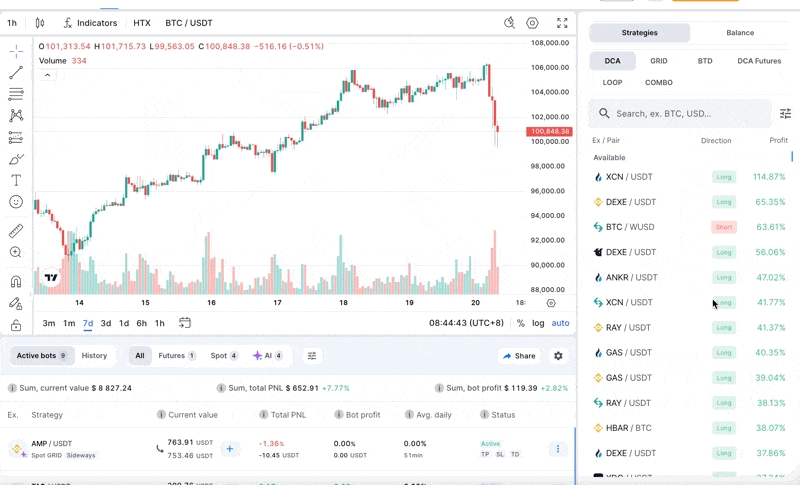Open the go-to-date calendar icon
The image size is (800, 485).
[185, 323]
